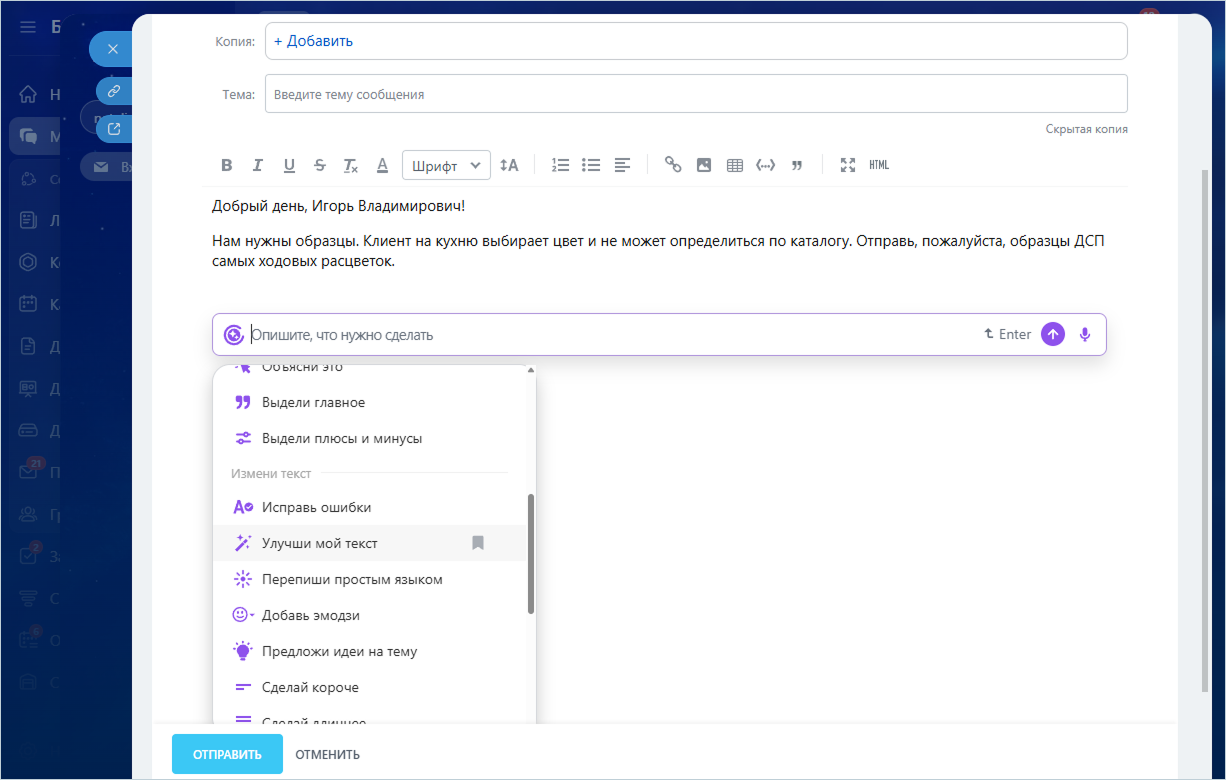
Task: Change the text color with the A icon
Action: 382,165
